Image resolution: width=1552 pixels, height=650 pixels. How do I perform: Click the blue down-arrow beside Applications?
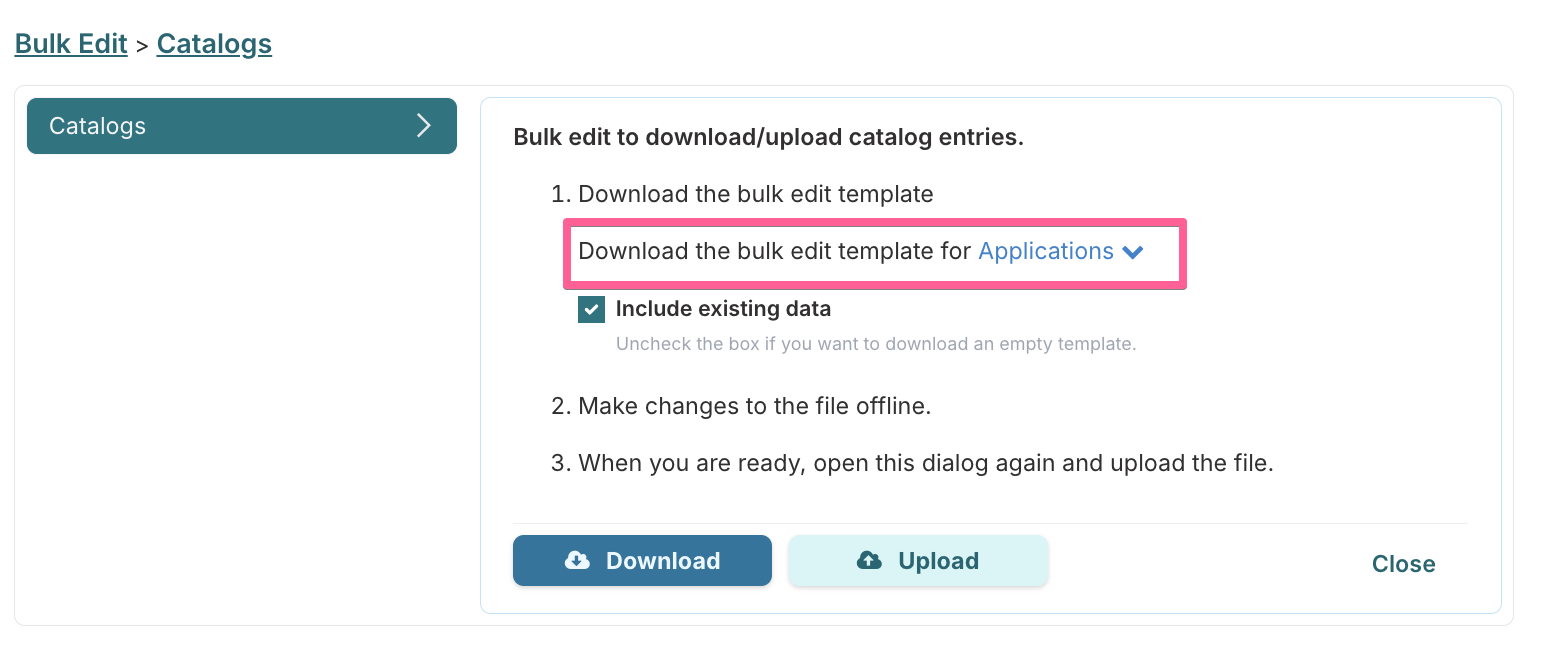click(x=1133, y=253)
